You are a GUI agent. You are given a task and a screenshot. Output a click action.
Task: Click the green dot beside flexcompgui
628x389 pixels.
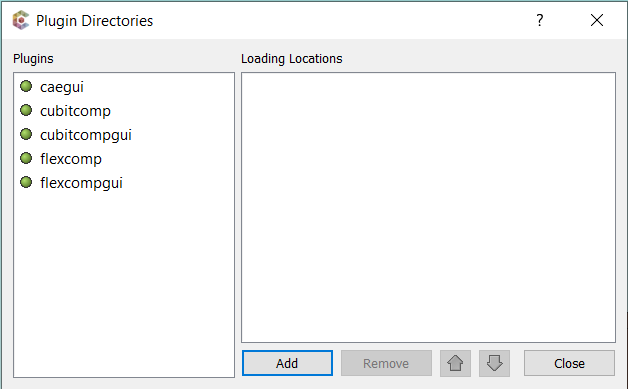[26, 182]
